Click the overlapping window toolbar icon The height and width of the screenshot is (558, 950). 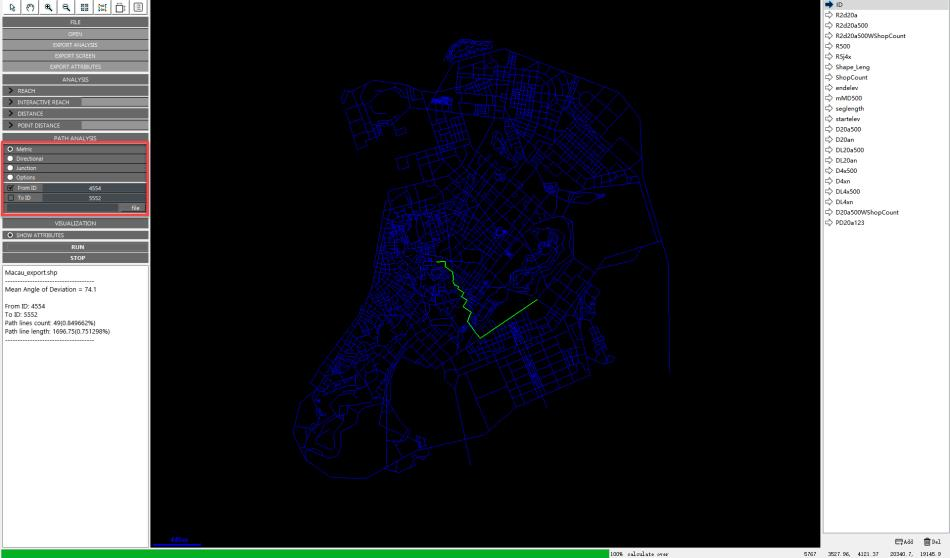[121, 7]
